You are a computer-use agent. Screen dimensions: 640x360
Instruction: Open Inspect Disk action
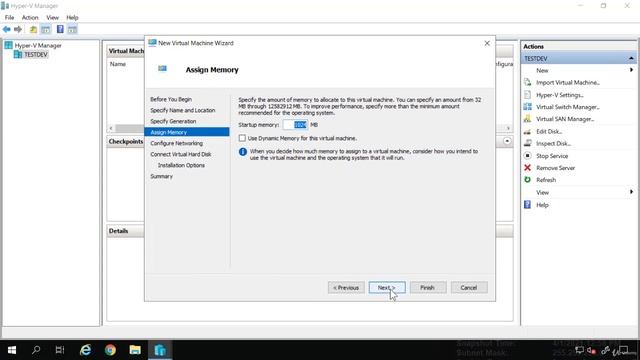point(553,143)
